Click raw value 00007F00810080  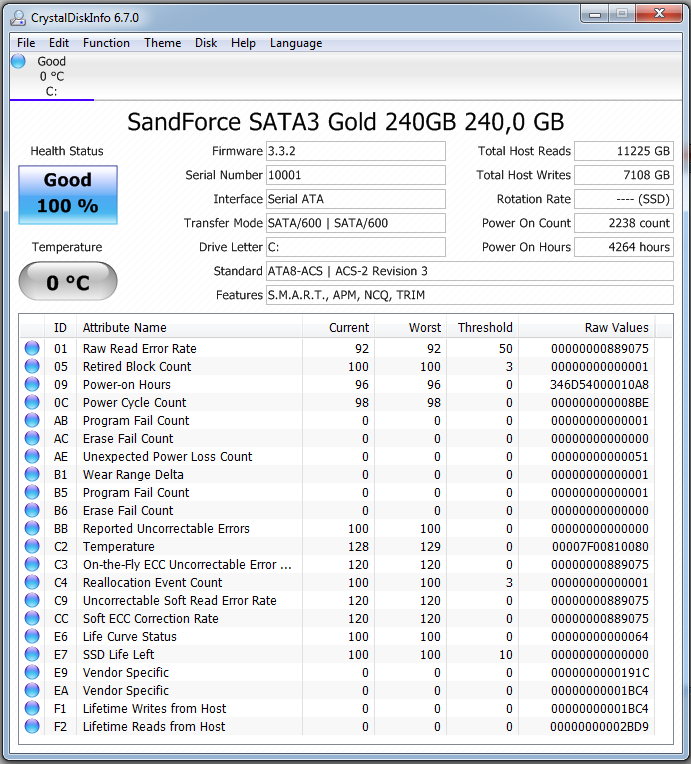pyautogui.click(x=600, y=547)
